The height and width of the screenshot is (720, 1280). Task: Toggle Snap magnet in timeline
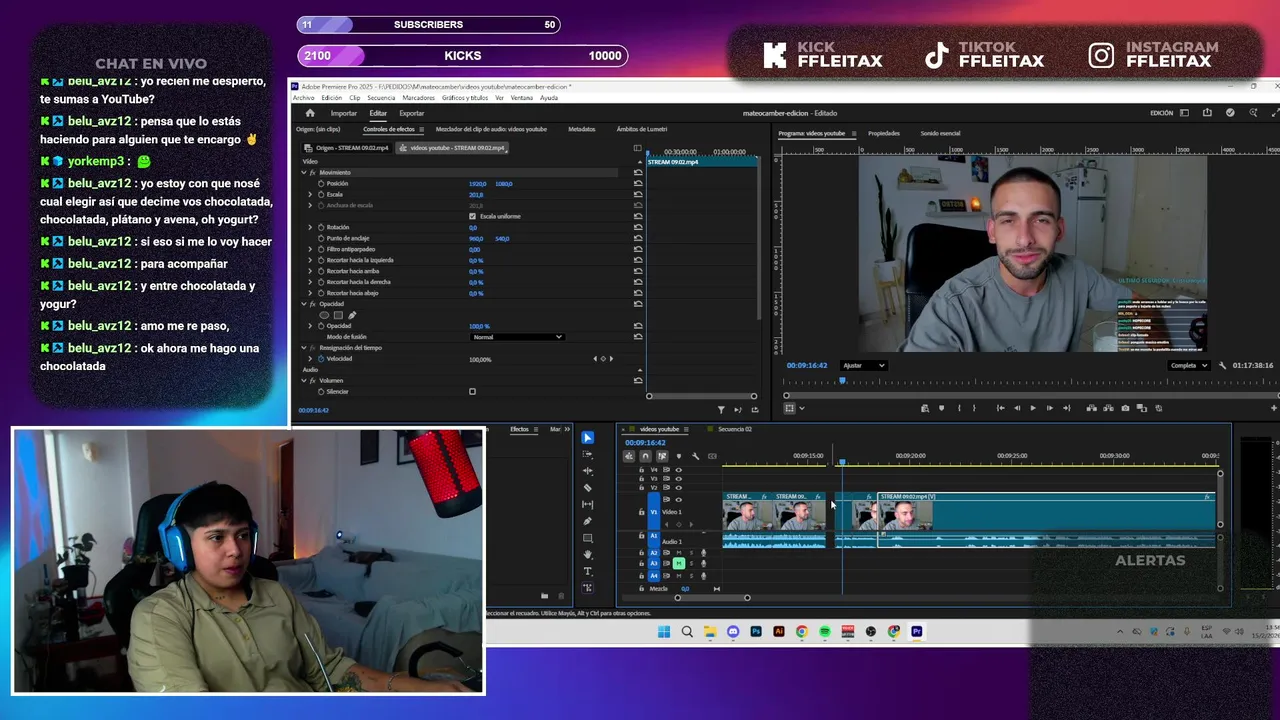645,456
